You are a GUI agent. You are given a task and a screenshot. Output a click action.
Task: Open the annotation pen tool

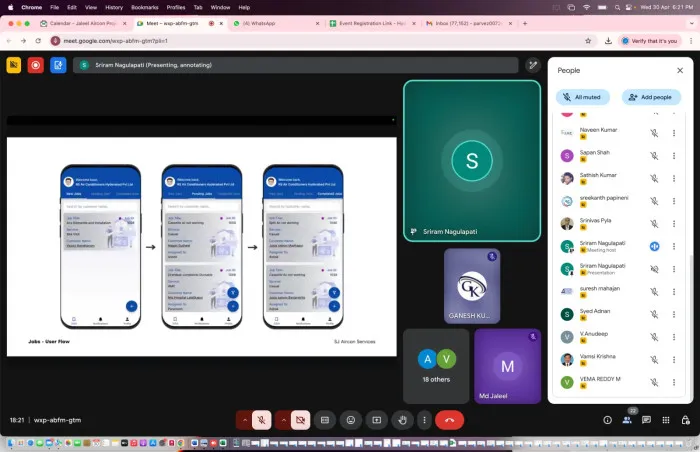534,65
